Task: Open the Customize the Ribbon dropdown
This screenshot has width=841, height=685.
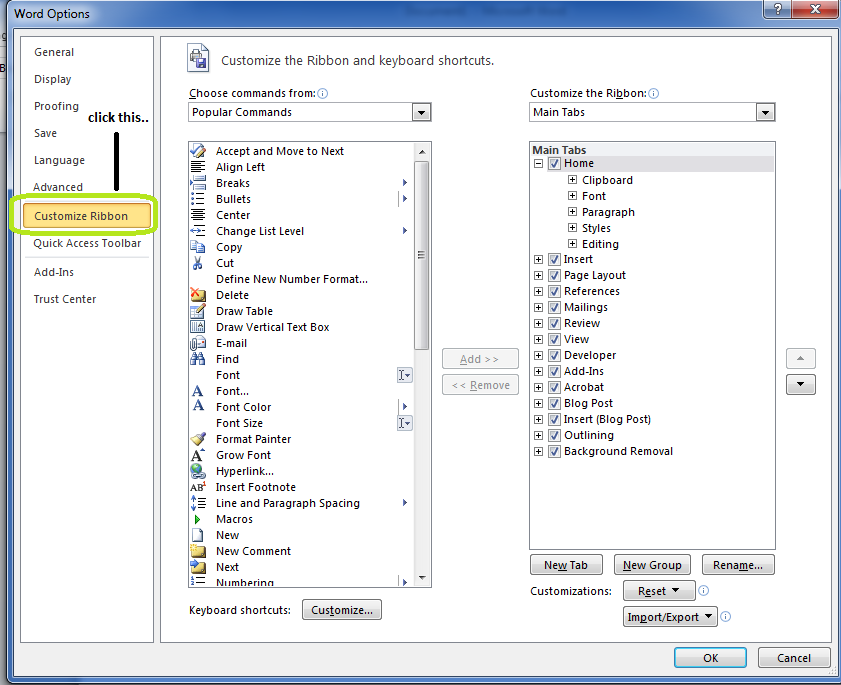Action: click(765, 112)
